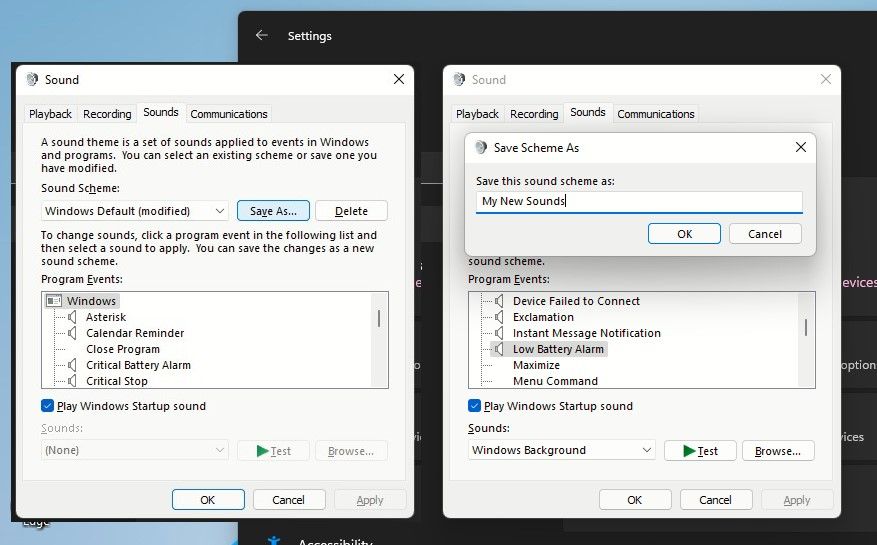The image size is (877, 545).
Task: Cancel the Save Scheme As dialog
Action: click(765, 234)
